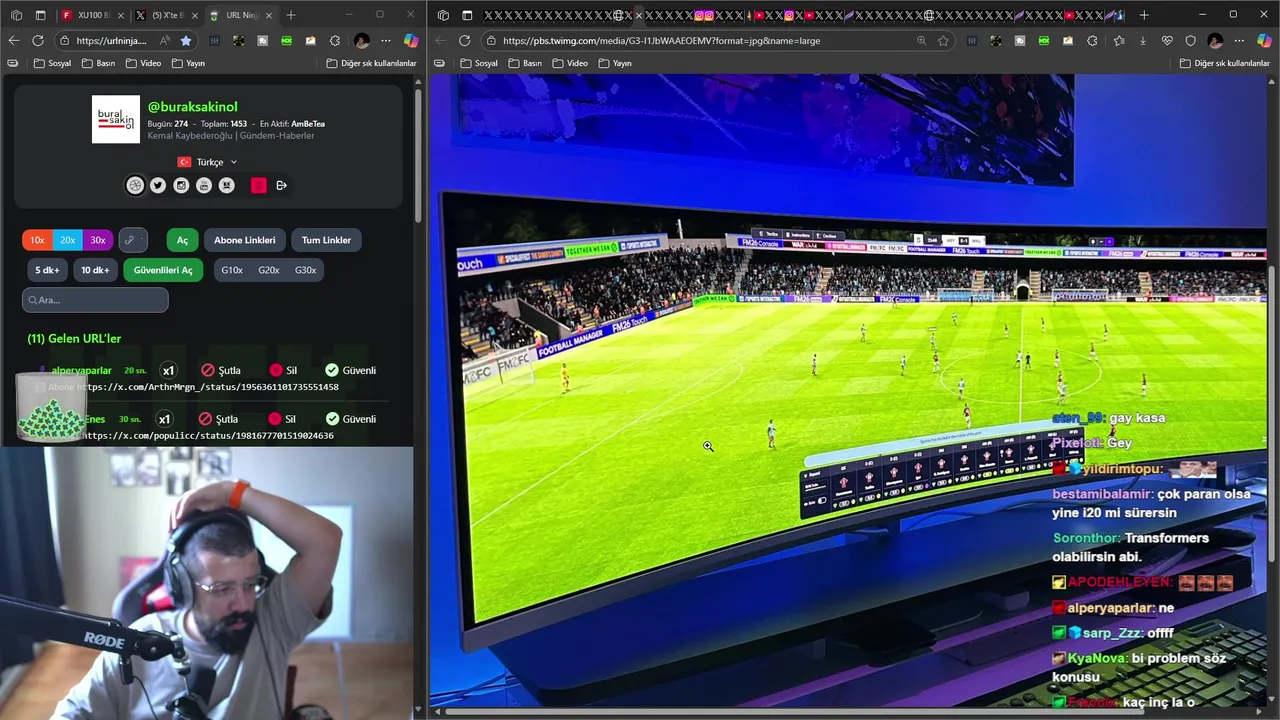The height and width of the screenshot is (720, 1280).
Task: Select the G30x option
Action: 305,270
